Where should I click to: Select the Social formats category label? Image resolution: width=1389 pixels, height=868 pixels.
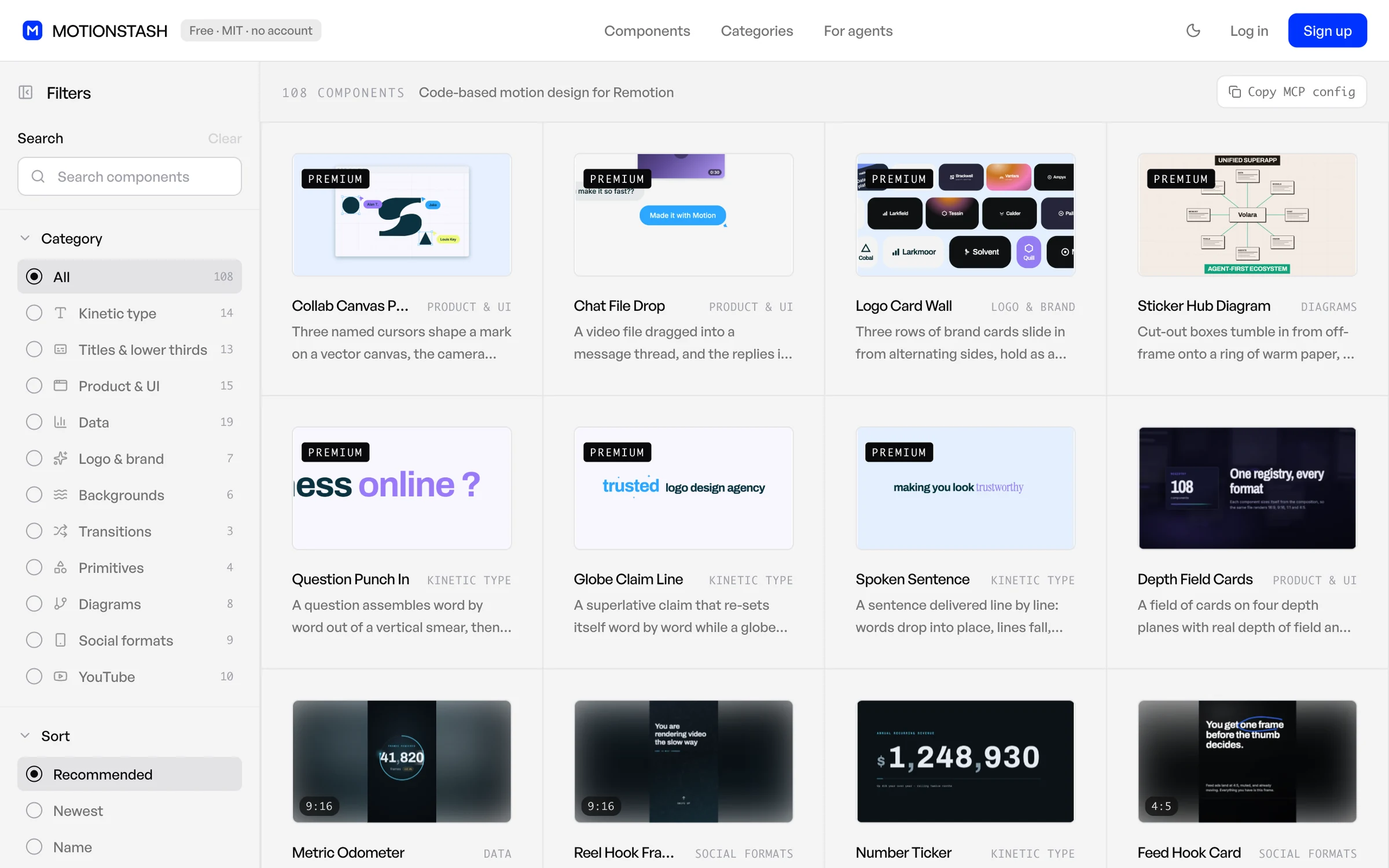pyautogui.click(x=126, y=641)
